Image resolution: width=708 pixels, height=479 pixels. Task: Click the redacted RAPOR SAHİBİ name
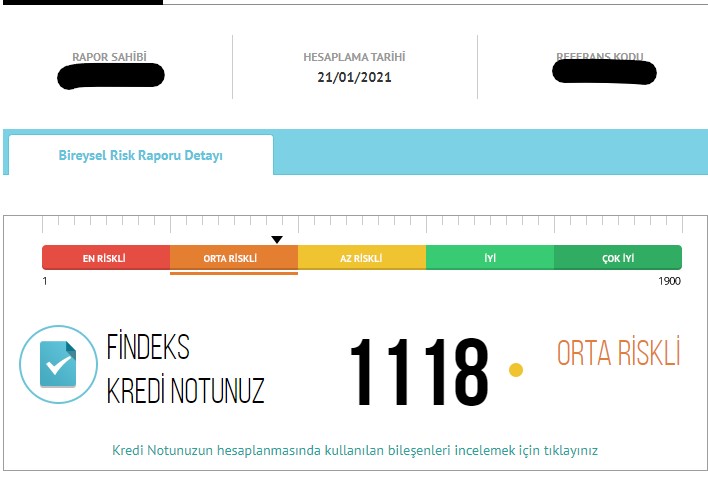point(111,76)
